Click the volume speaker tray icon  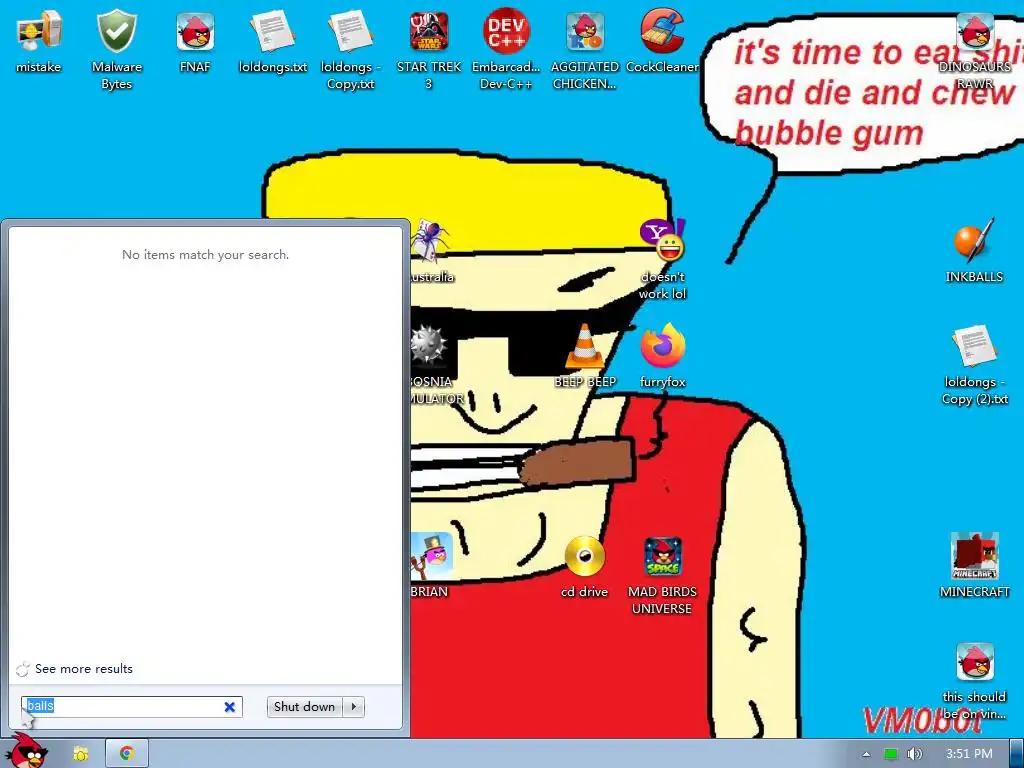coord(914,754)
